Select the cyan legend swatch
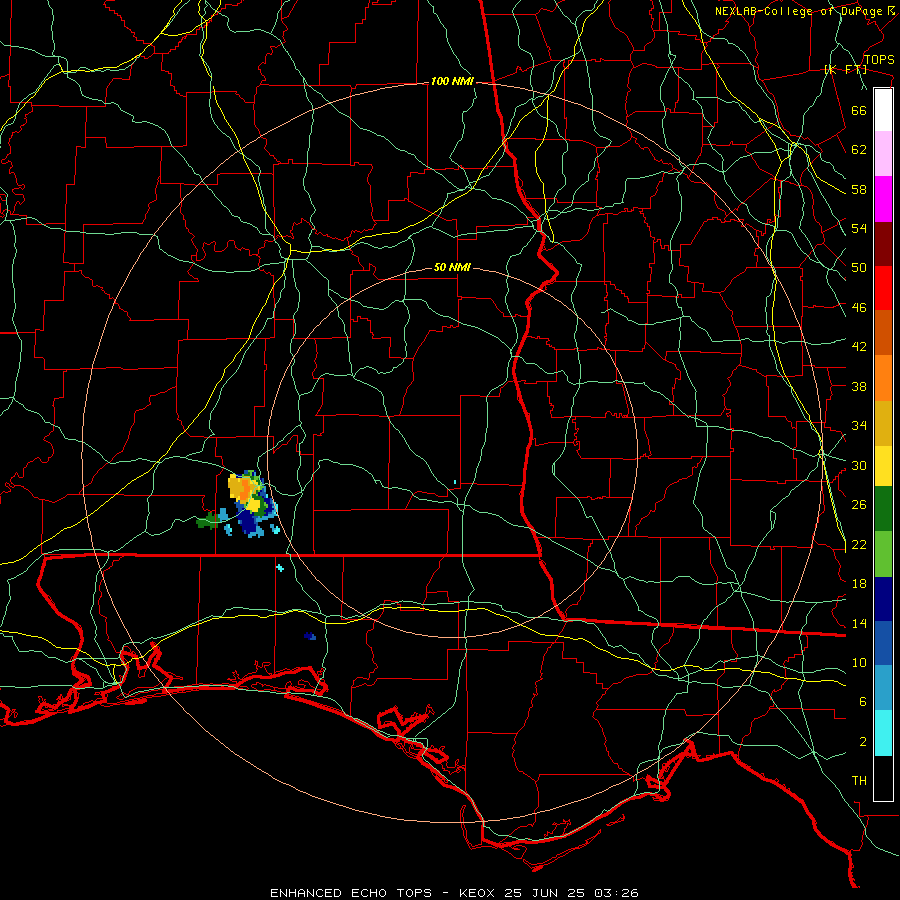The image size is (900, 900). click(883, 733)
